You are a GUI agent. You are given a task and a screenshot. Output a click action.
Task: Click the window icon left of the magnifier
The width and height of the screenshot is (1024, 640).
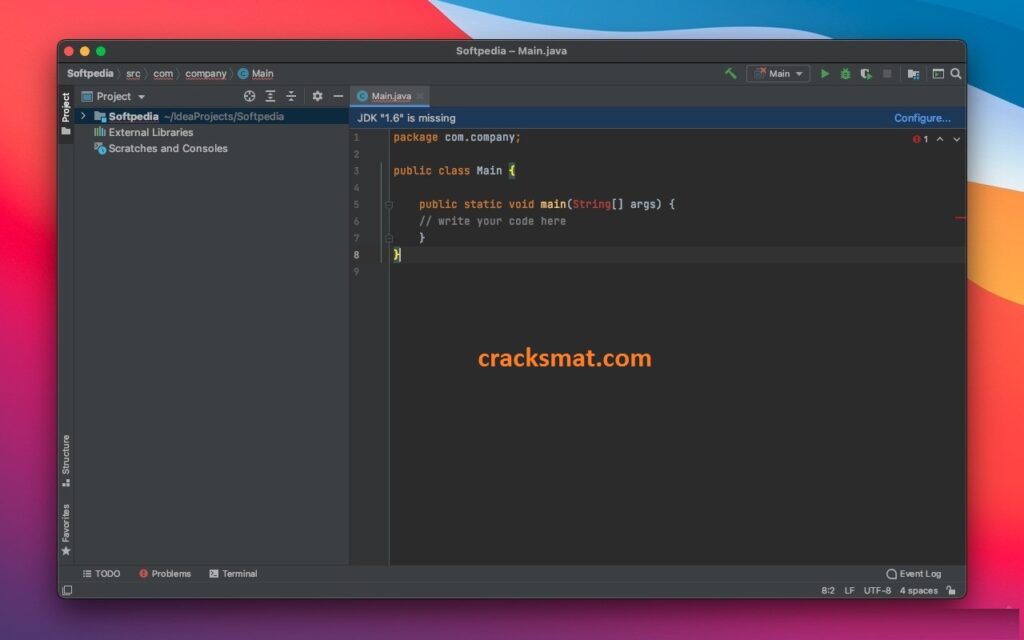(938, 74)
